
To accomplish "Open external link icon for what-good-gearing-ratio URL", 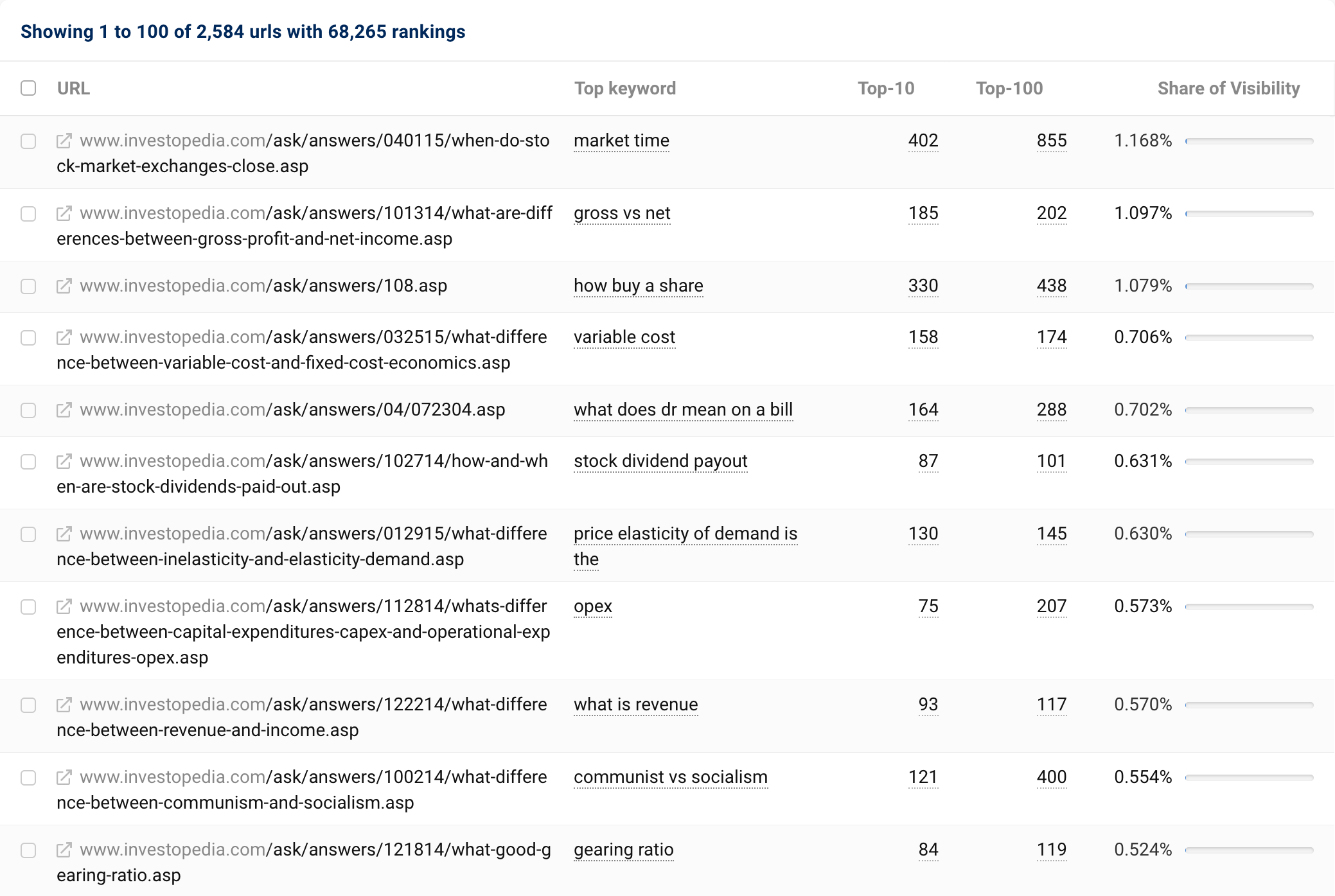I will click(64, 850).
